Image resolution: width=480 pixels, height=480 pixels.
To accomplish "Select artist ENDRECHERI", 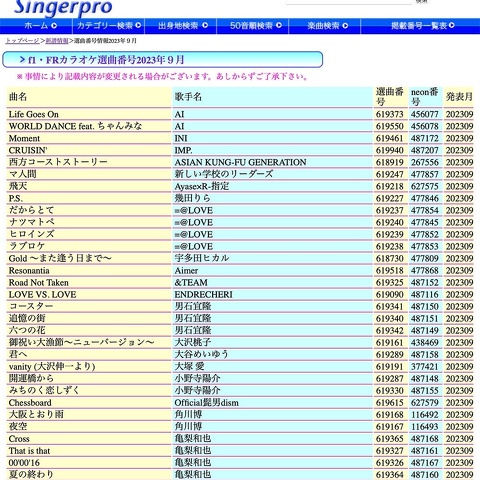I will pos(204,294).
